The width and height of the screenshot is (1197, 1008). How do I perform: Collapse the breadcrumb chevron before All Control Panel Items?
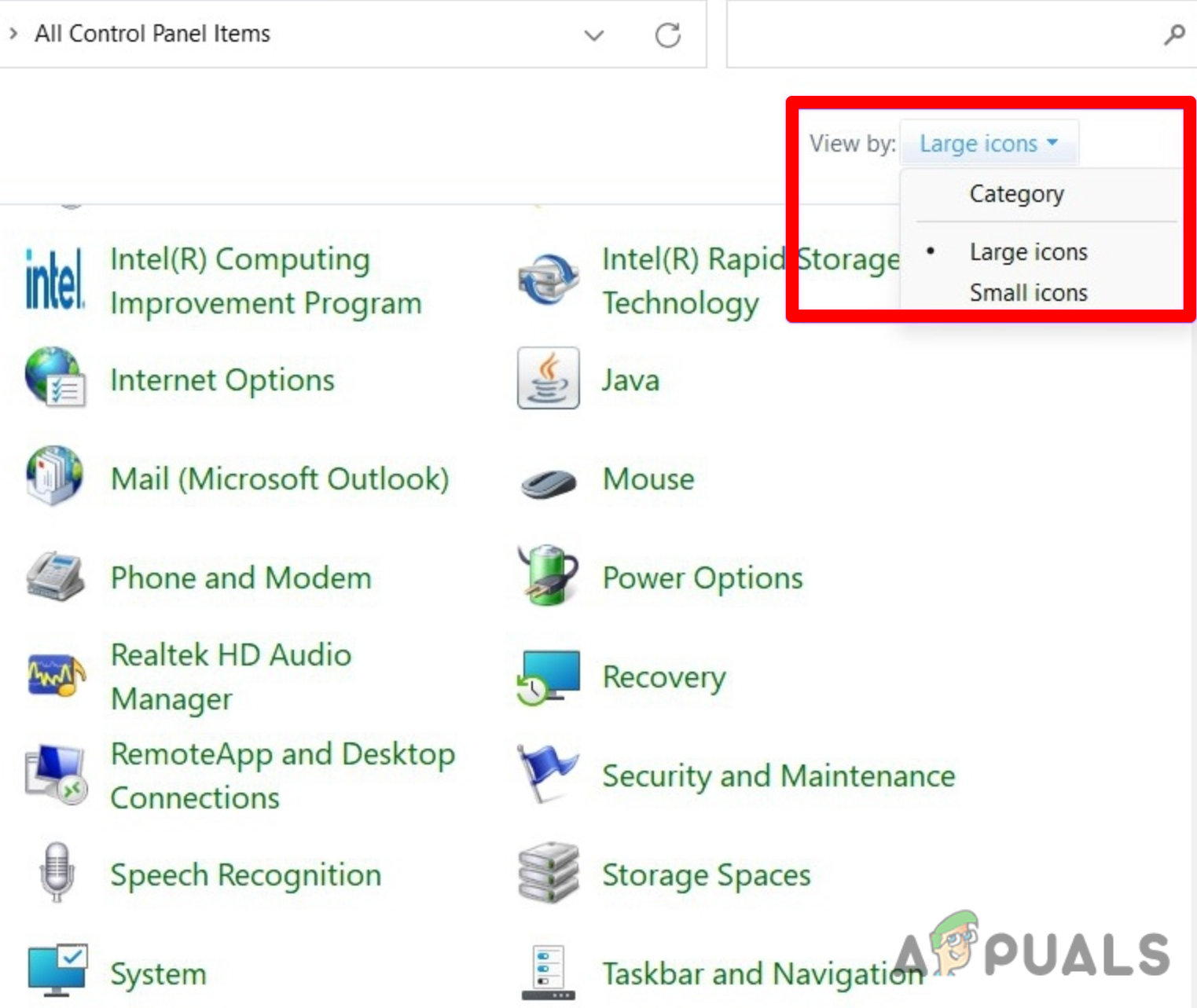click(12, 35)
